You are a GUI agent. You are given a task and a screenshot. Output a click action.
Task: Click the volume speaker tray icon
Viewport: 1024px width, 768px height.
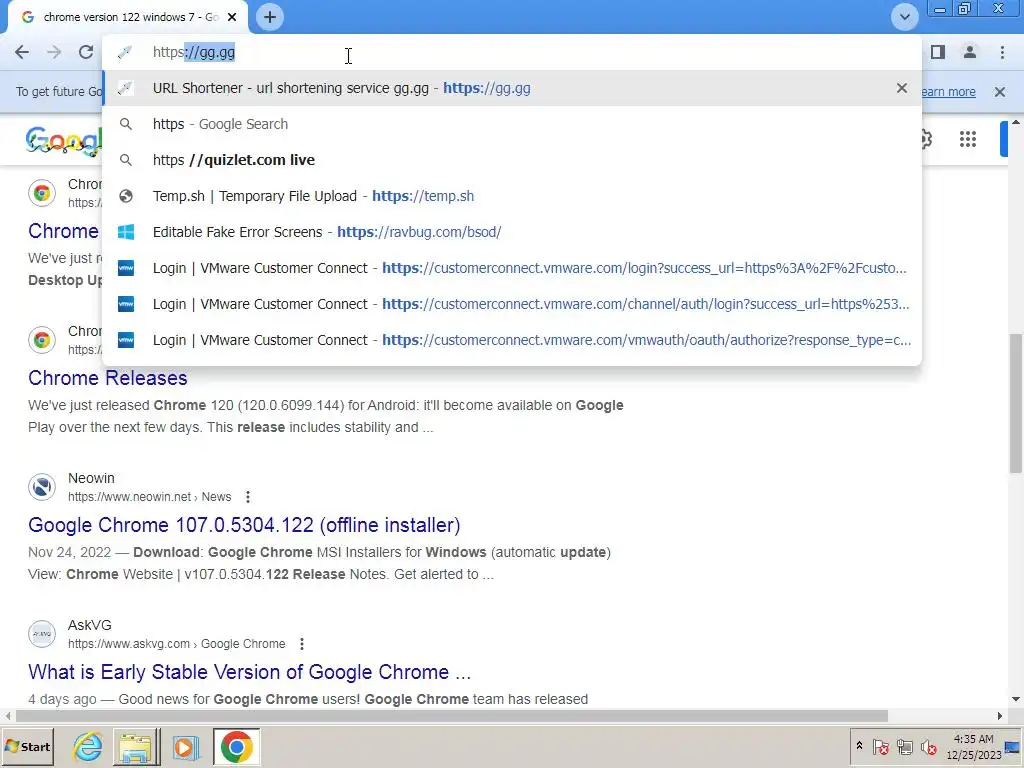(x=929, y=746)
